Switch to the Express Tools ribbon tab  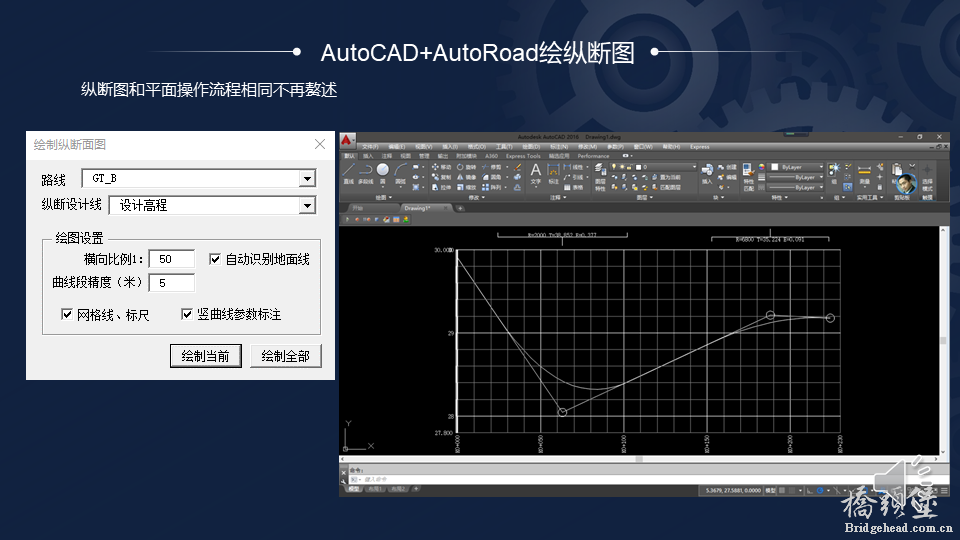point(523,156)
